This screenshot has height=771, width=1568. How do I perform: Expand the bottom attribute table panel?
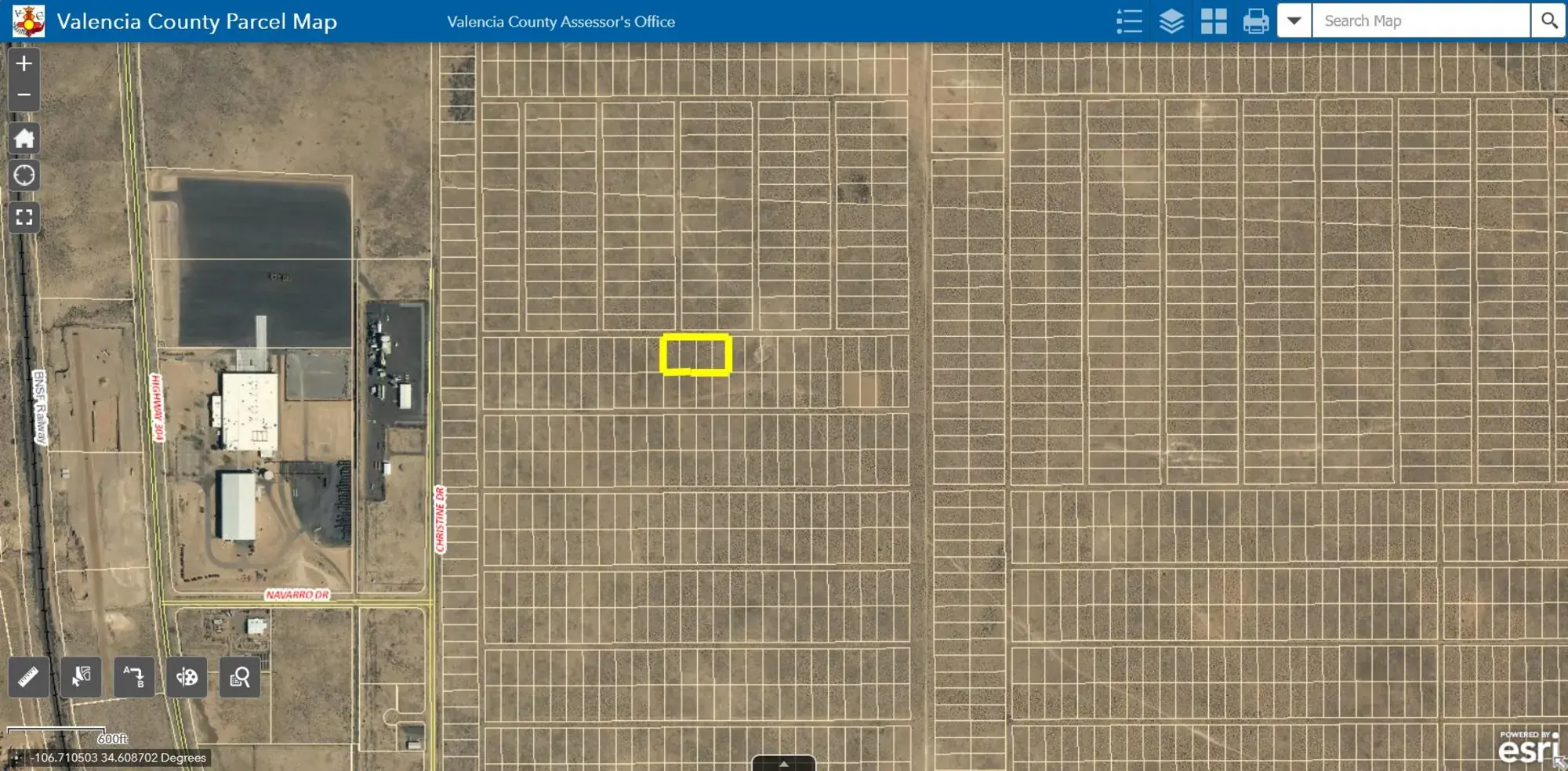tap(783, 764)
